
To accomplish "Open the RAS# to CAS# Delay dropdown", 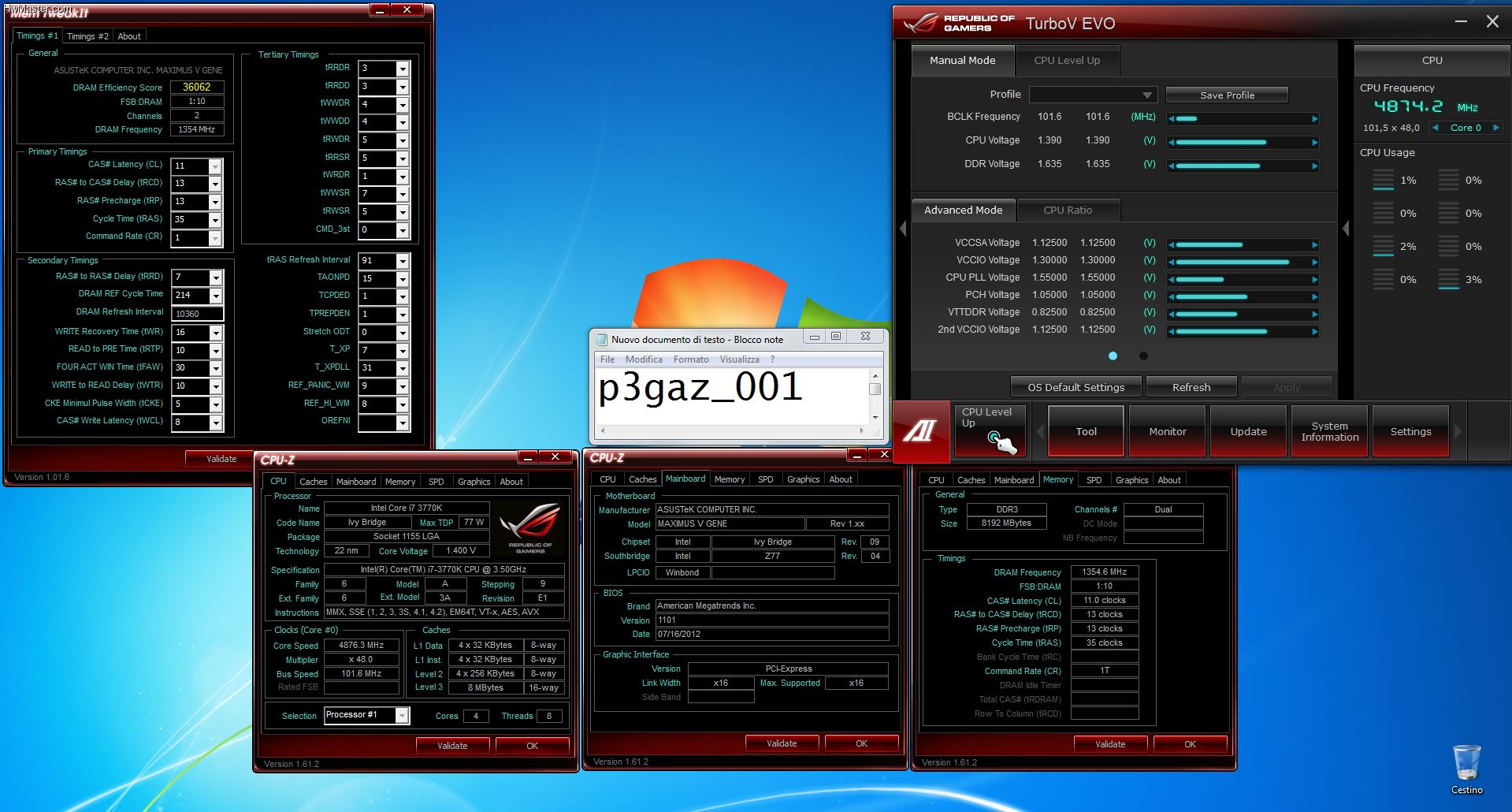I will 214,184.
